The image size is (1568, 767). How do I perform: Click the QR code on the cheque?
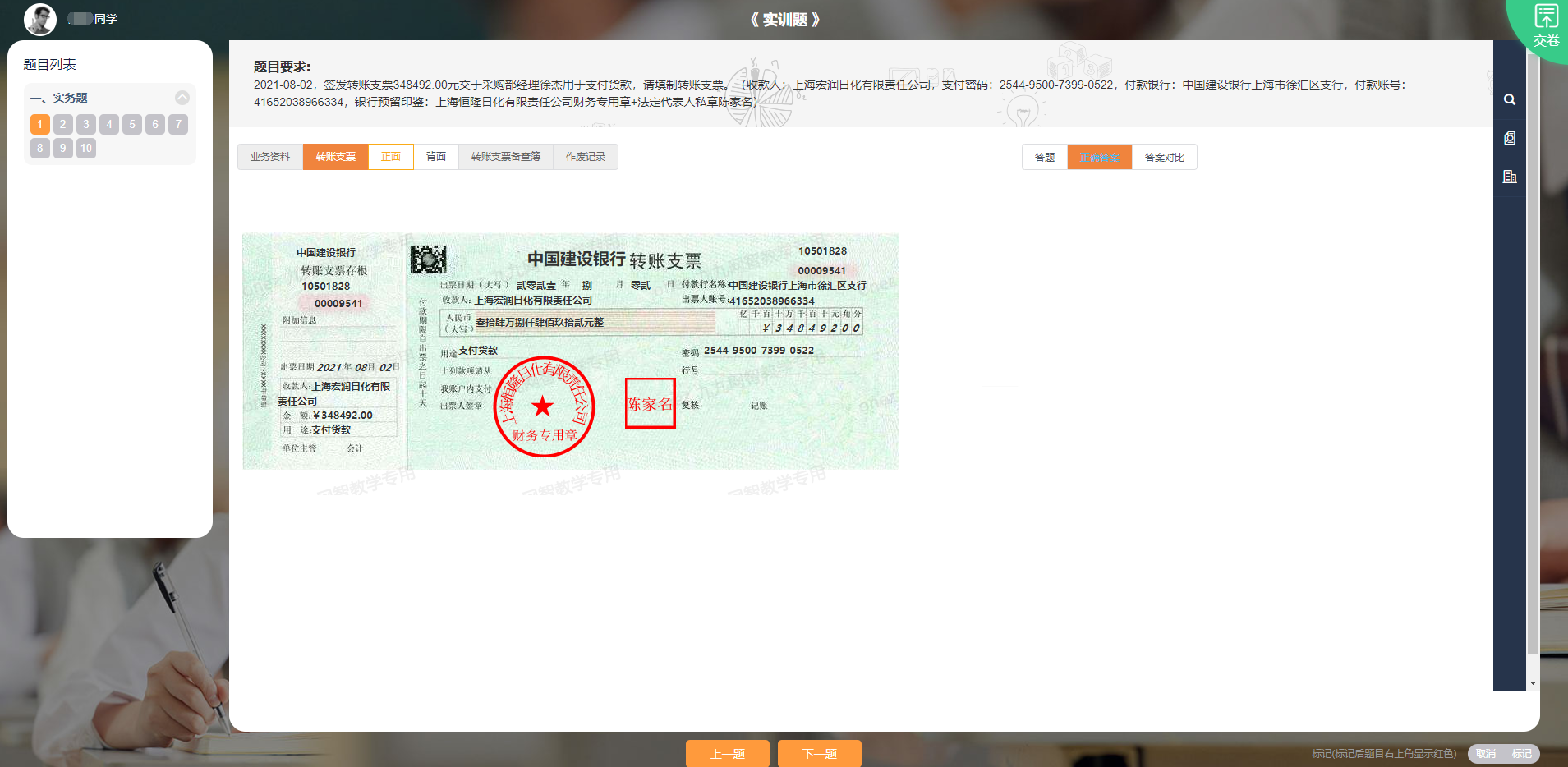pyautogui.click(x=429, y=259)
